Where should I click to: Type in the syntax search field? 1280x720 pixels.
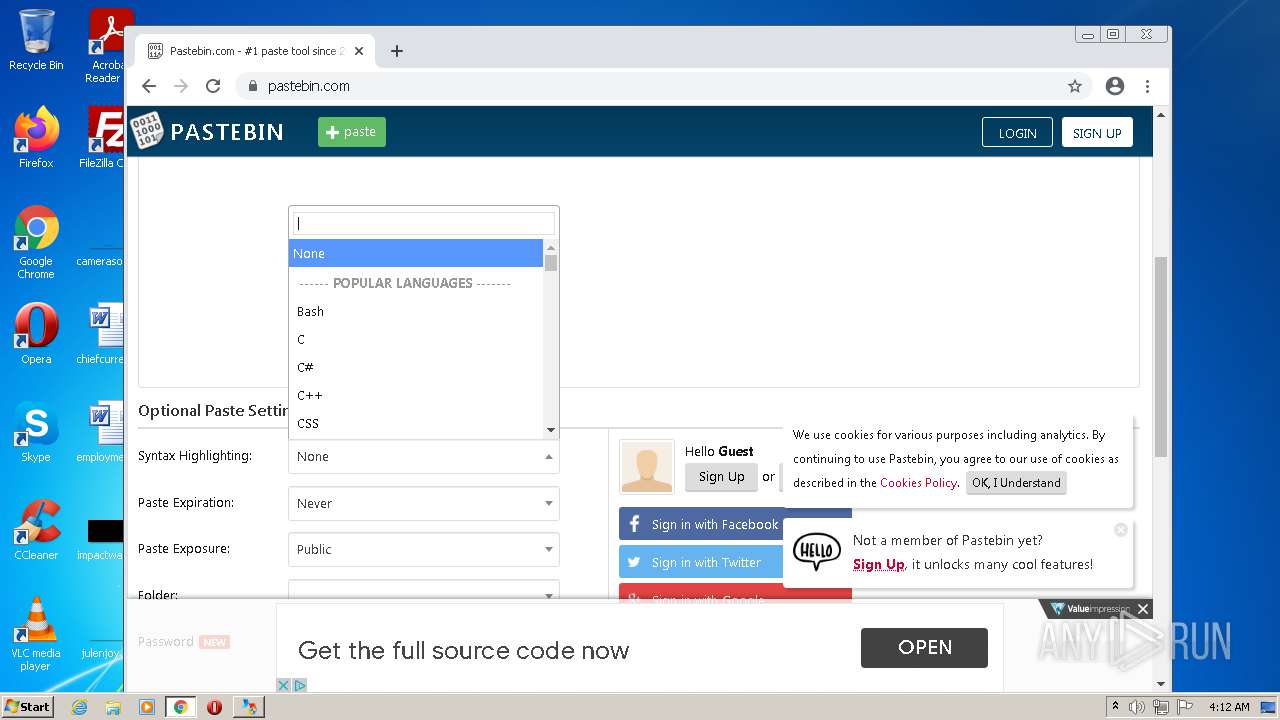point(423,223)
